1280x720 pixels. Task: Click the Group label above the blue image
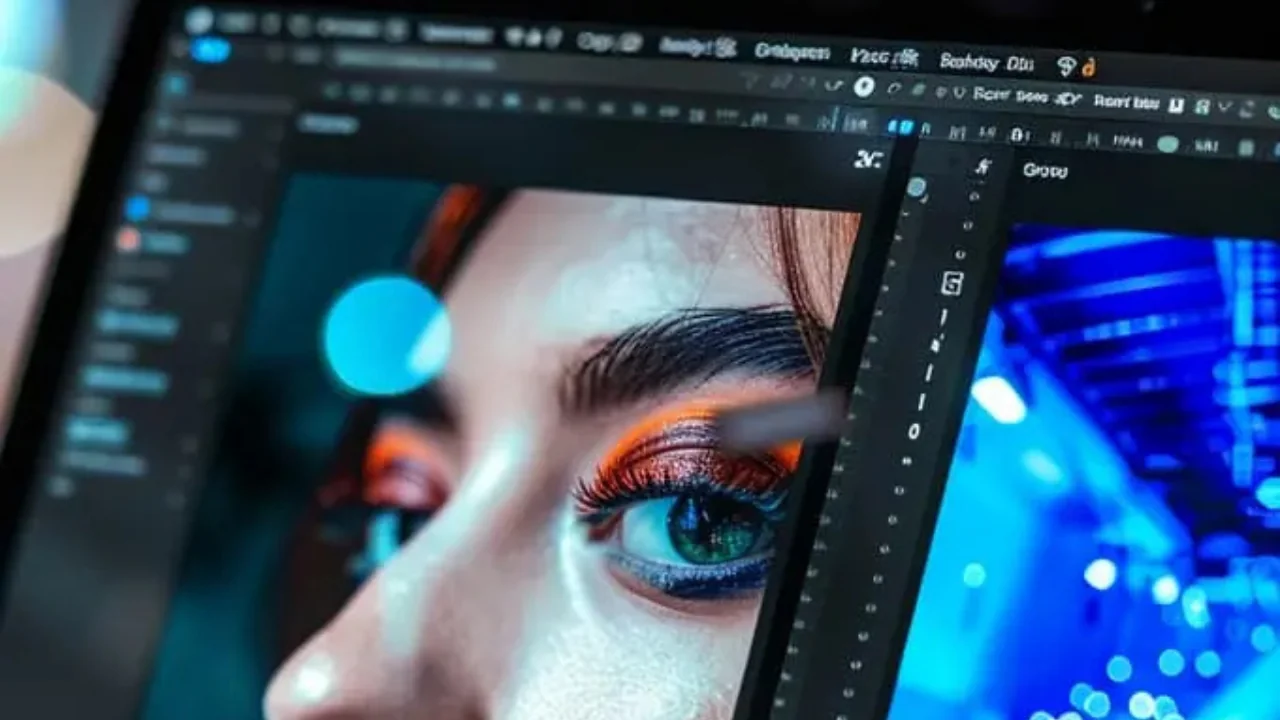click(1045, 171)
